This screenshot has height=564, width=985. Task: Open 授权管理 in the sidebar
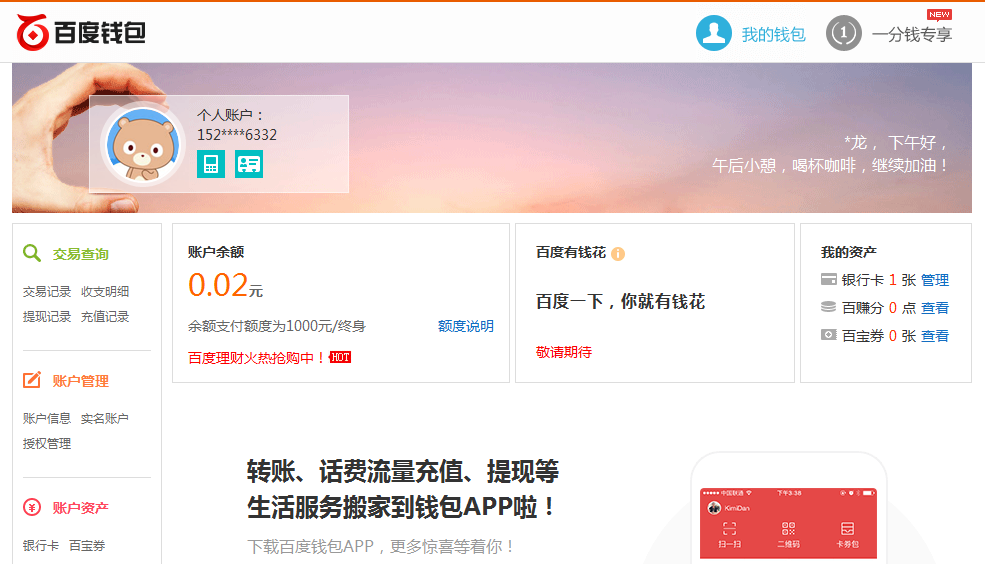(47, 443)
